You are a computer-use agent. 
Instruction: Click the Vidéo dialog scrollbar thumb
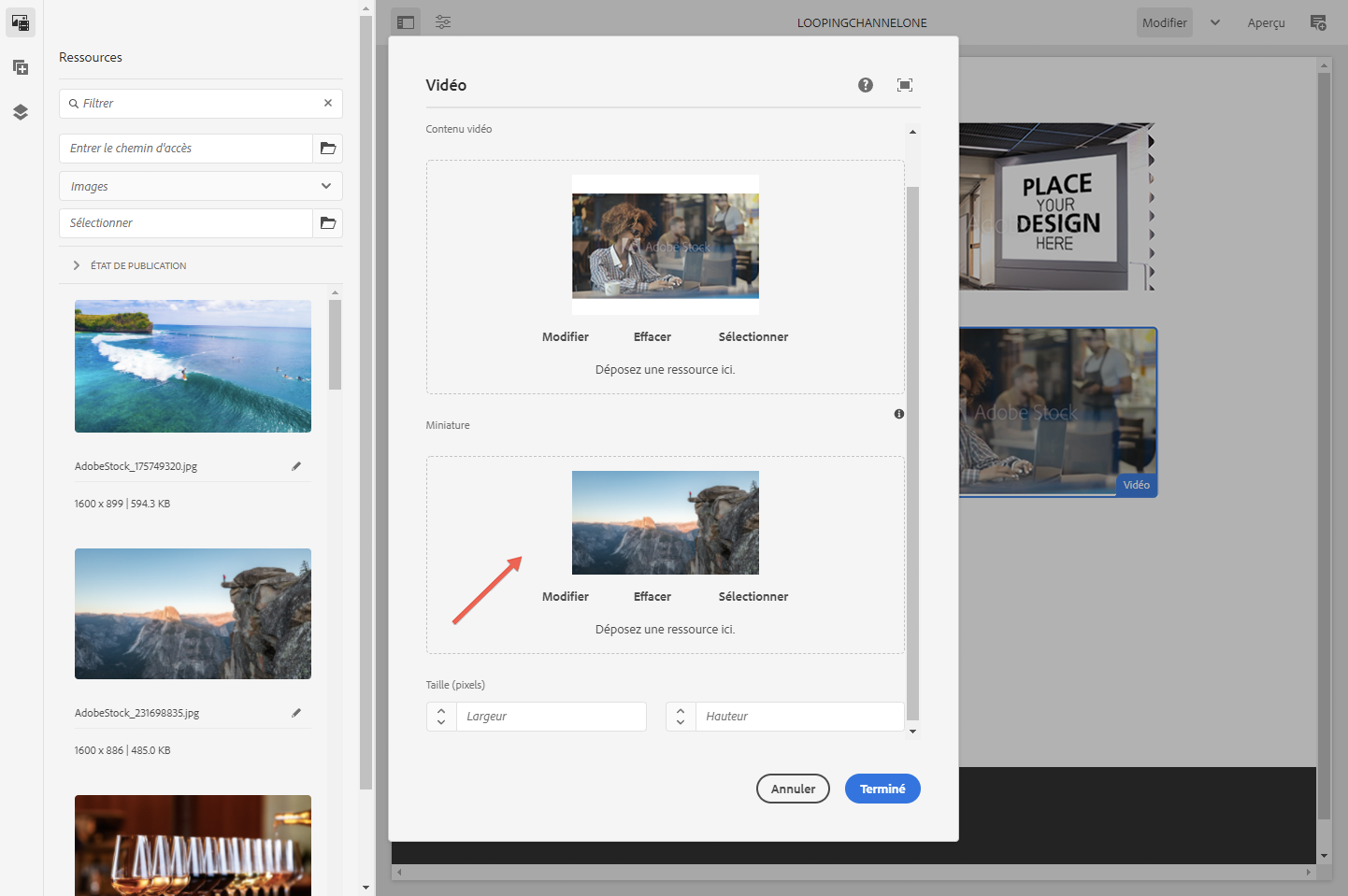[913, 453]
